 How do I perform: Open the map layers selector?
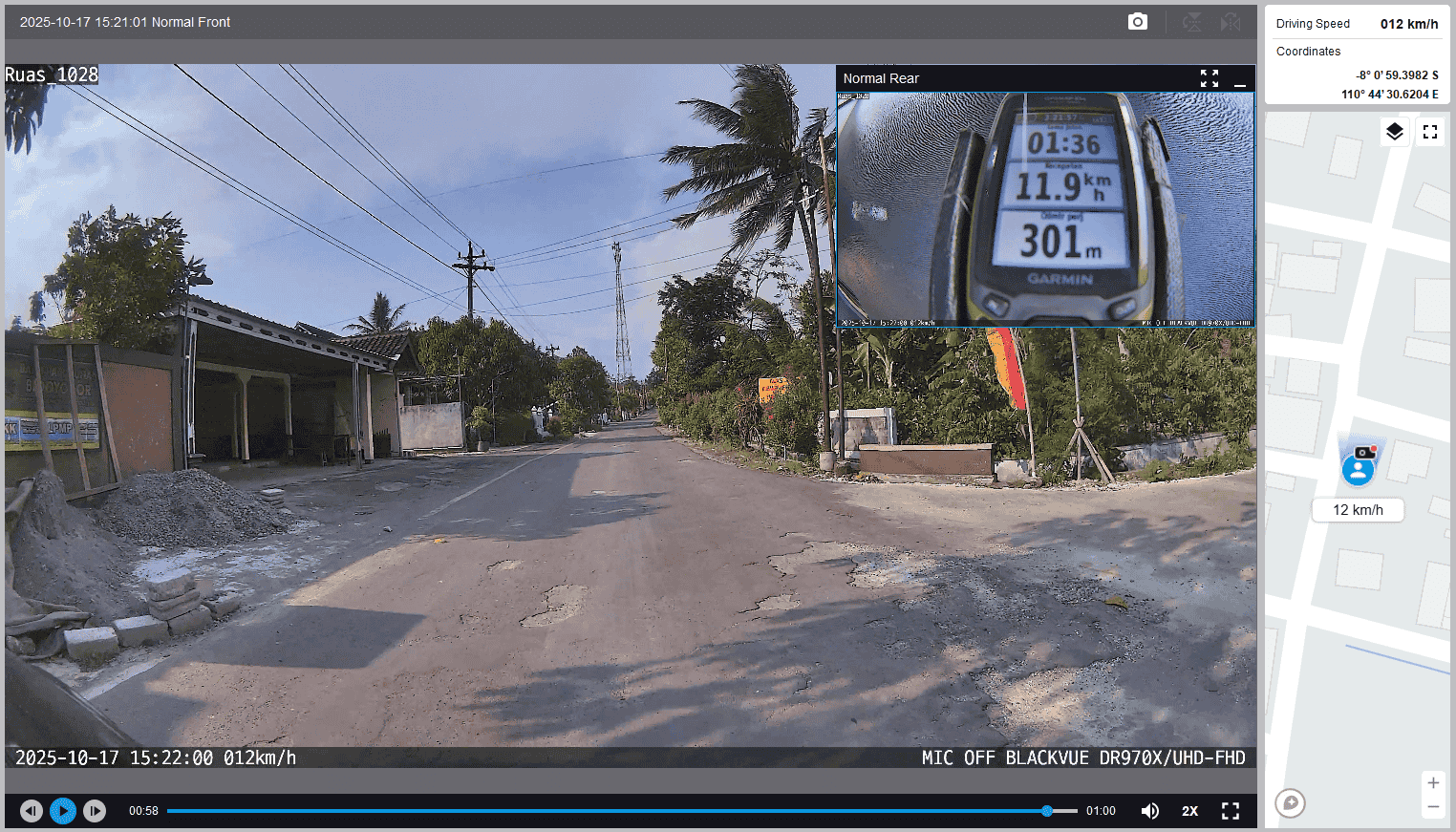(1395, 132)
